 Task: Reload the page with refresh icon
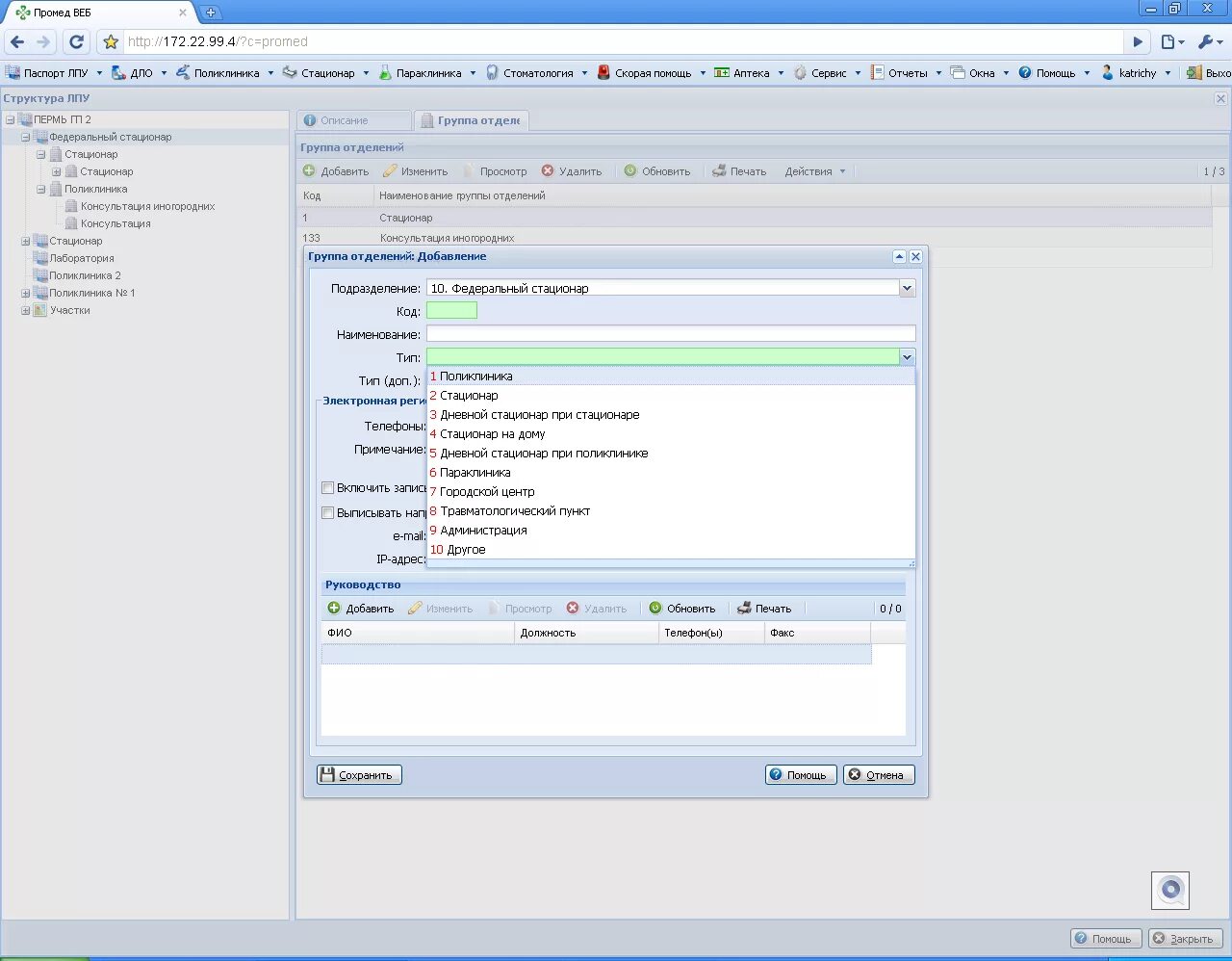point(77,42)
